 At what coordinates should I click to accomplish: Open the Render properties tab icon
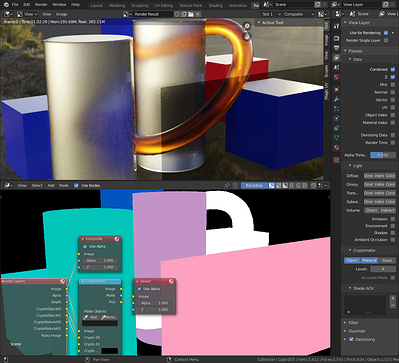[x=336, y=38]
